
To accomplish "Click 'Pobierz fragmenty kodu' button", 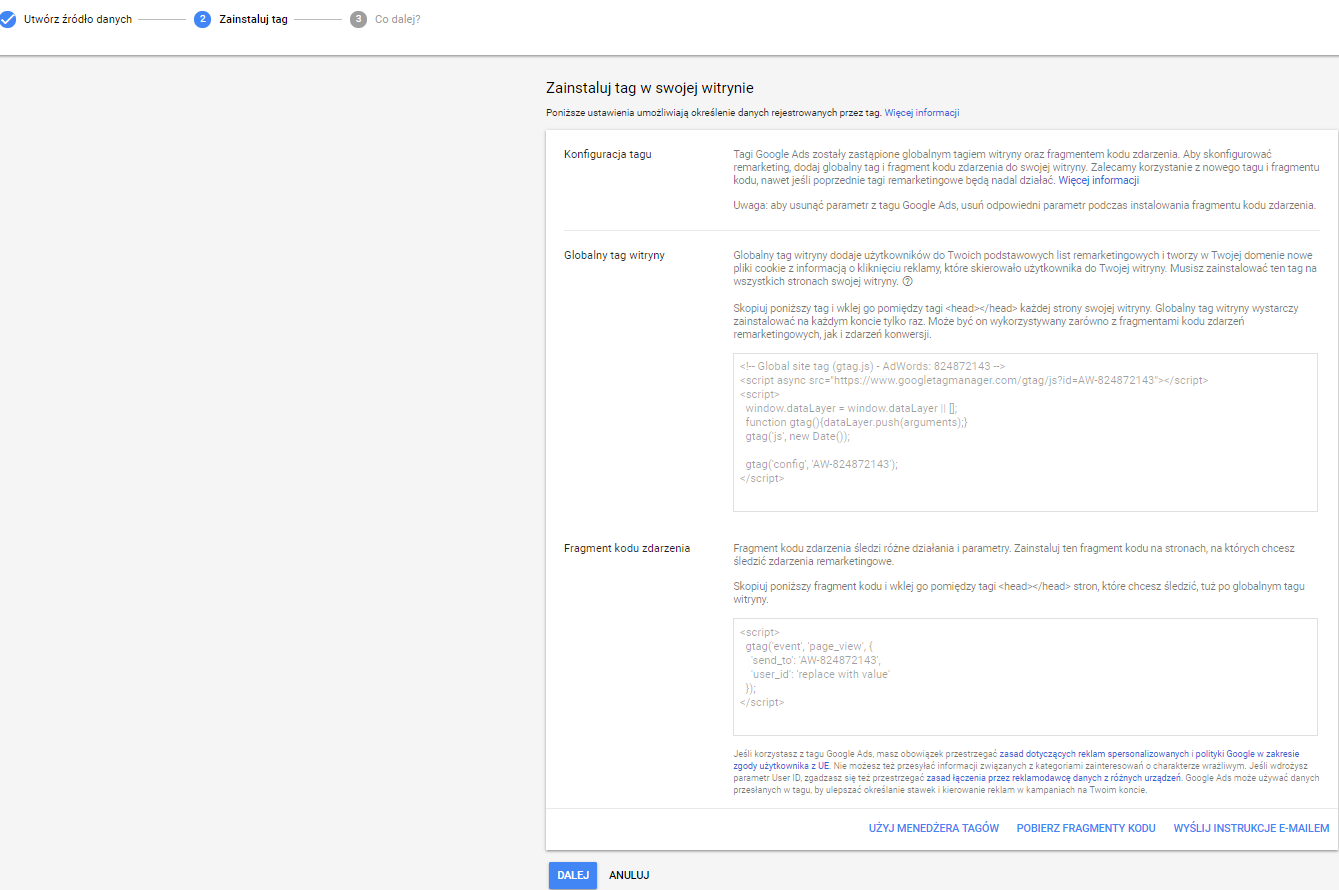I will (x=1086, y=828).
